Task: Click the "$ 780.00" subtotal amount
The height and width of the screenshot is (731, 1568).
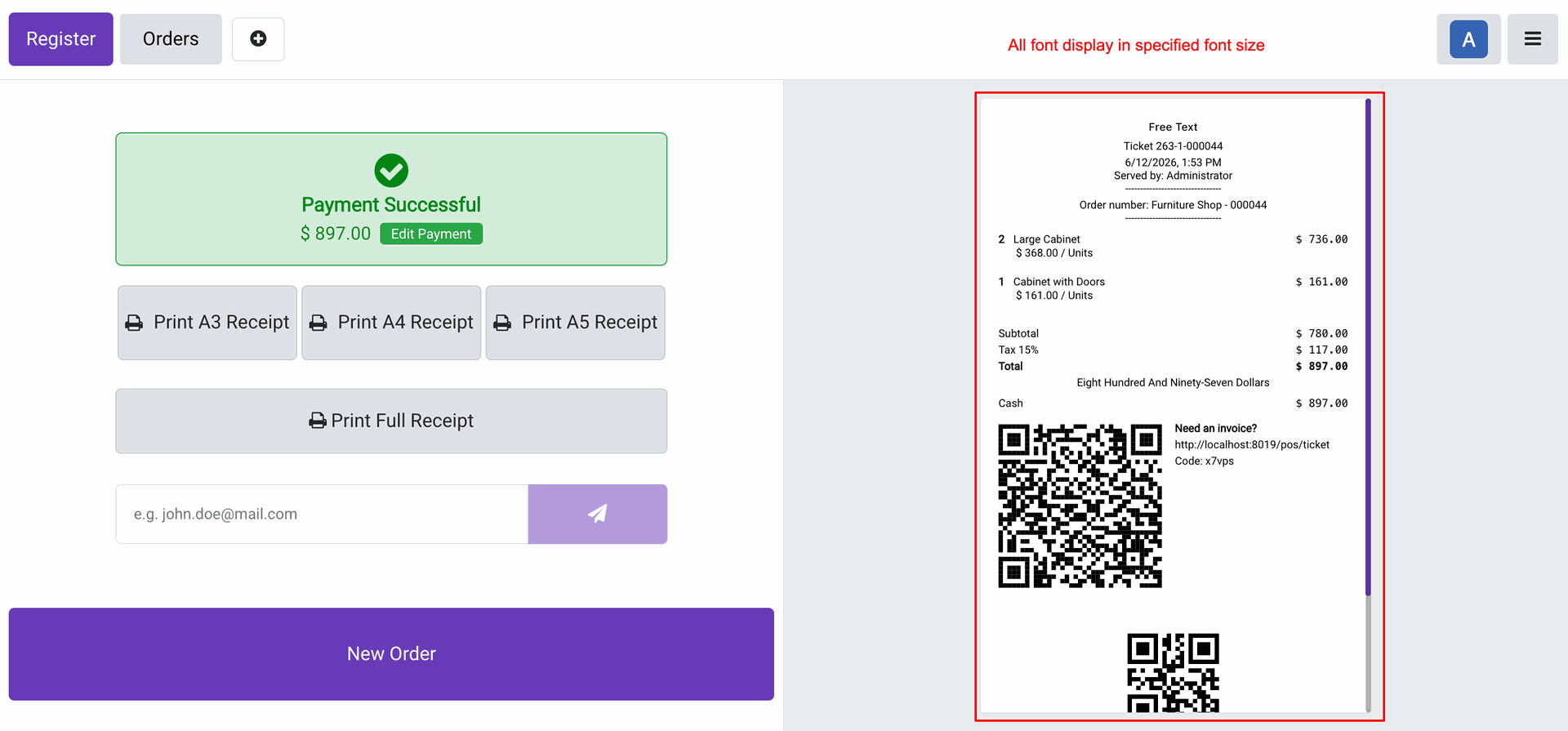Action: pyautogui.click(x=1321, y=334)
